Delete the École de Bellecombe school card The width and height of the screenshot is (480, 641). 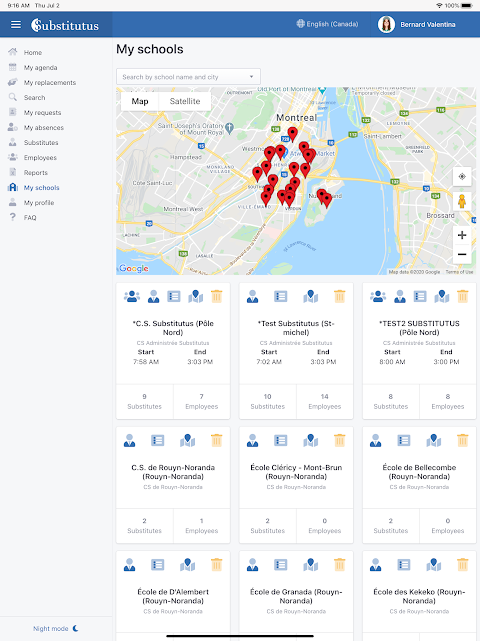(x=462, y=440)
